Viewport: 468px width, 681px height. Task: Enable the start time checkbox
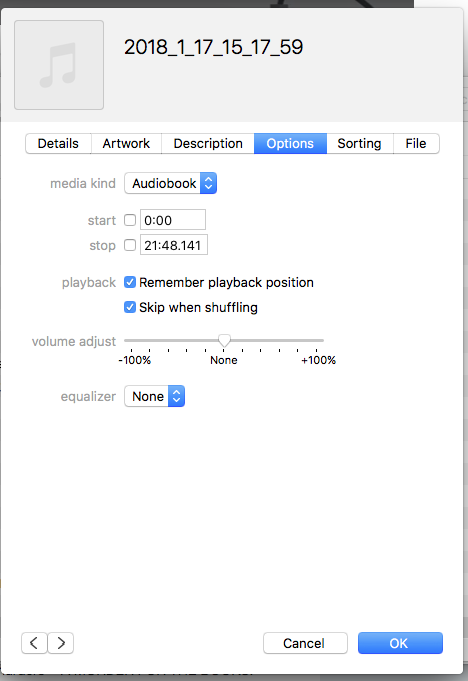pos(130,220)
